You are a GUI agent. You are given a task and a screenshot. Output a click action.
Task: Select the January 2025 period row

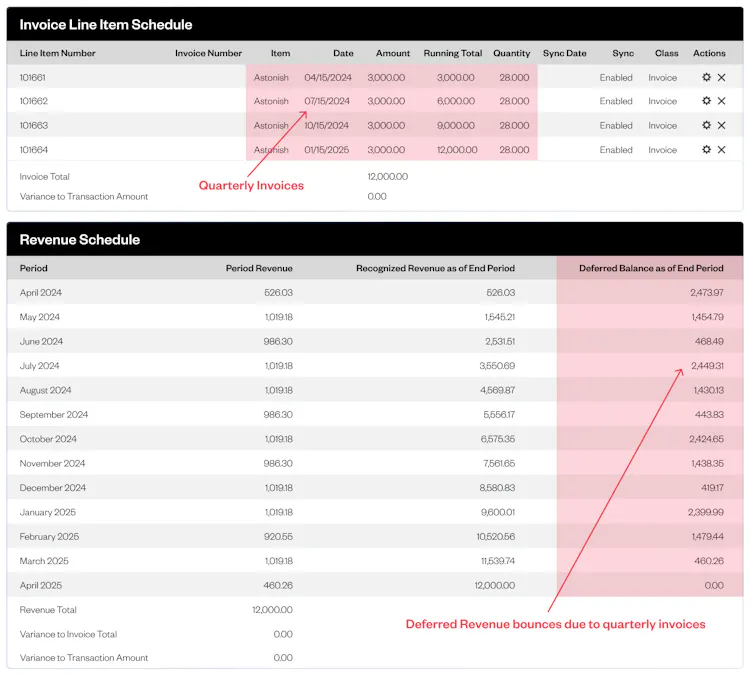375,512
